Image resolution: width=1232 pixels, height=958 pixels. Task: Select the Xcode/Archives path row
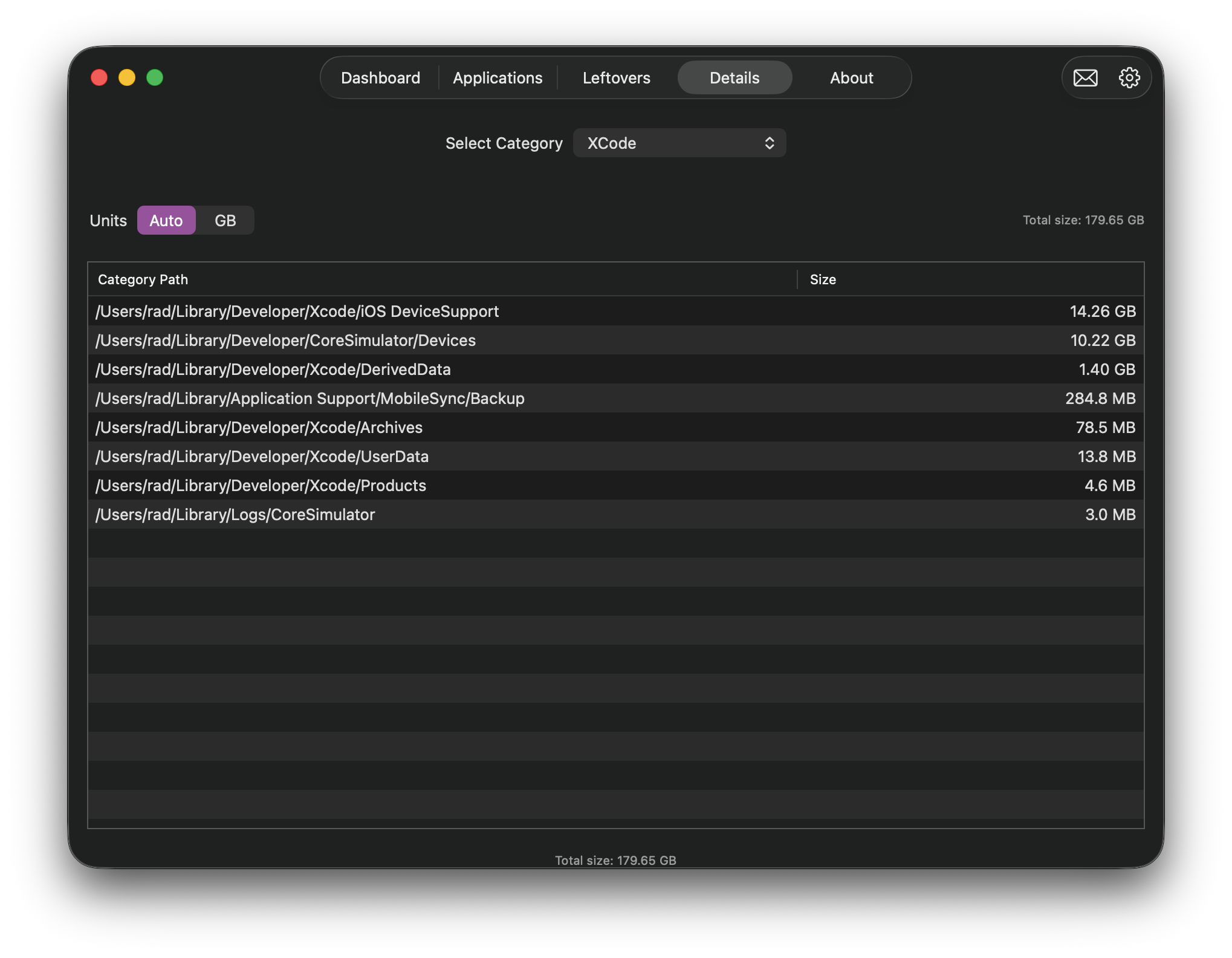pos(616,428)
